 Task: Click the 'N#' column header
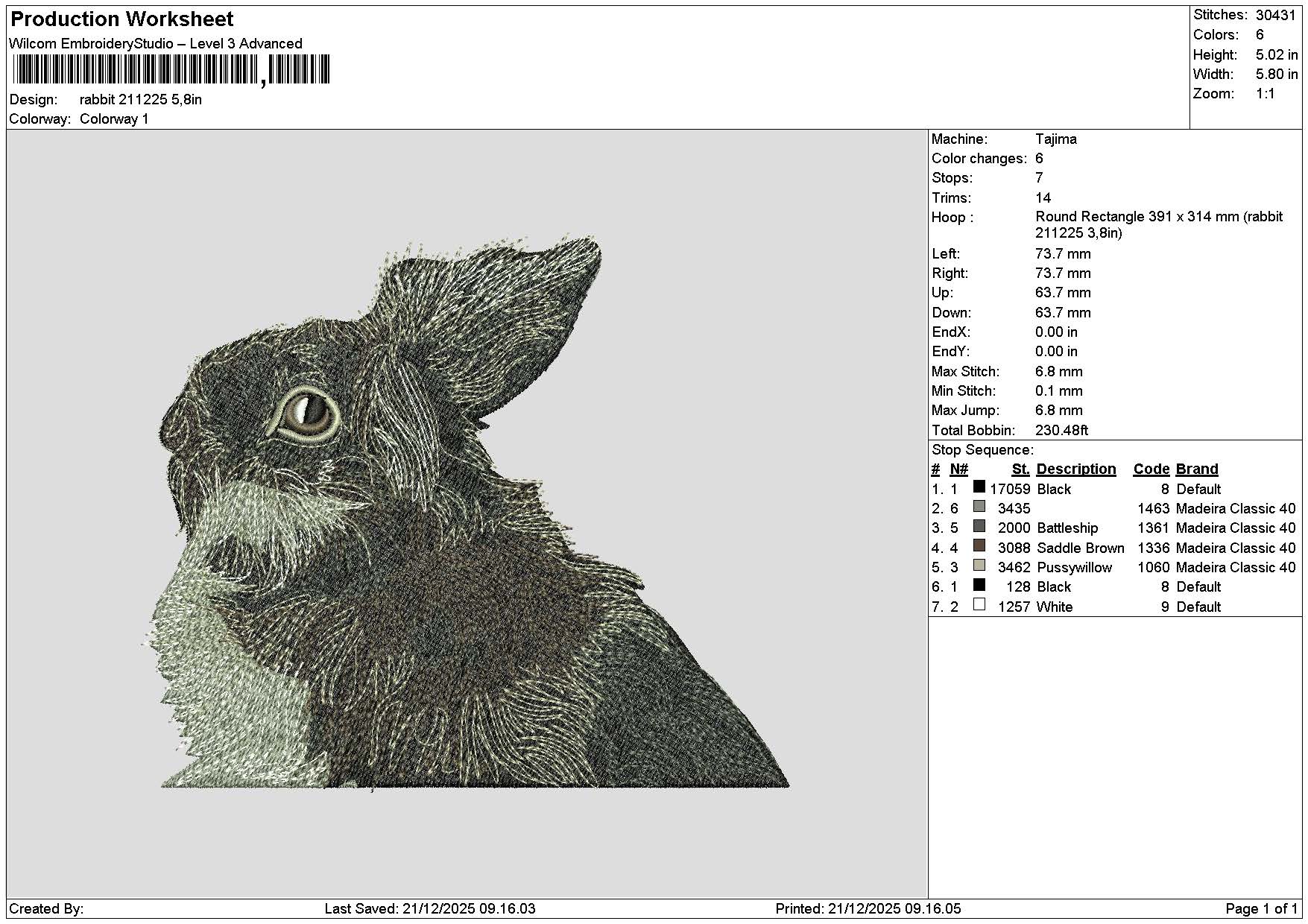(x=958, y=469)
